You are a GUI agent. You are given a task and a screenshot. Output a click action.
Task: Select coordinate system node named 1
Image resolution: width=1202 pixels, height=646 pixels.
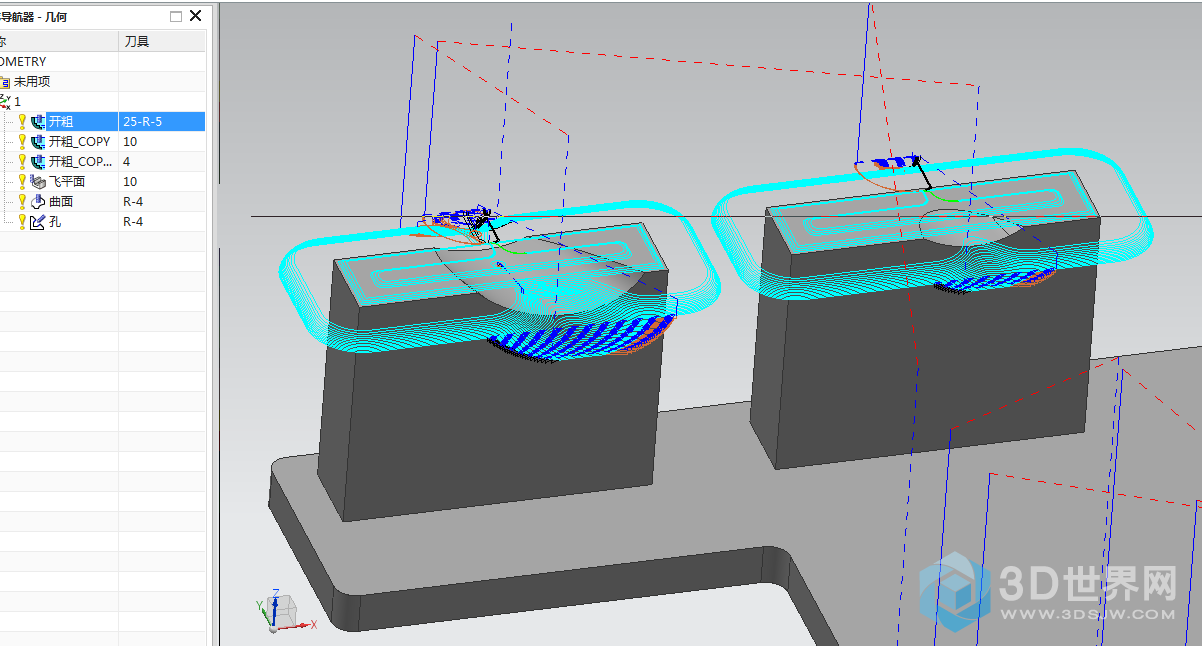coord(17,101)
